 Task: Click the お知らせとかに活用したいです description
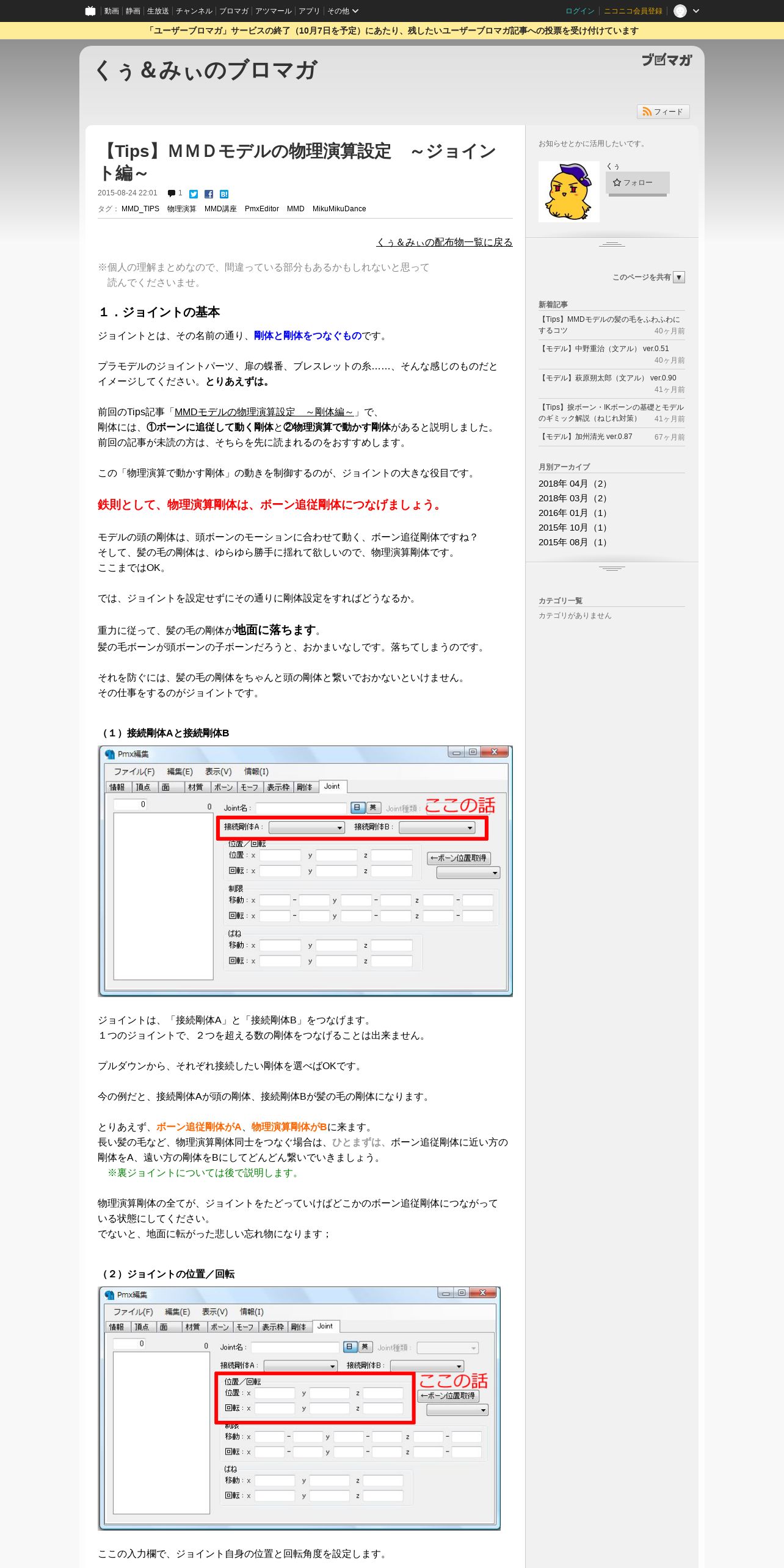coord(593,144)
